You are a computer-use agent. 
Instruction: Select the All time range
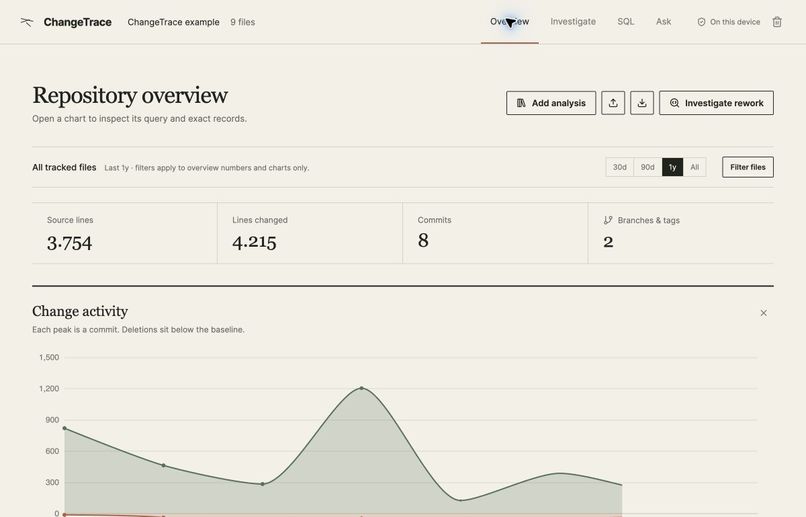(x=694, y=167)
